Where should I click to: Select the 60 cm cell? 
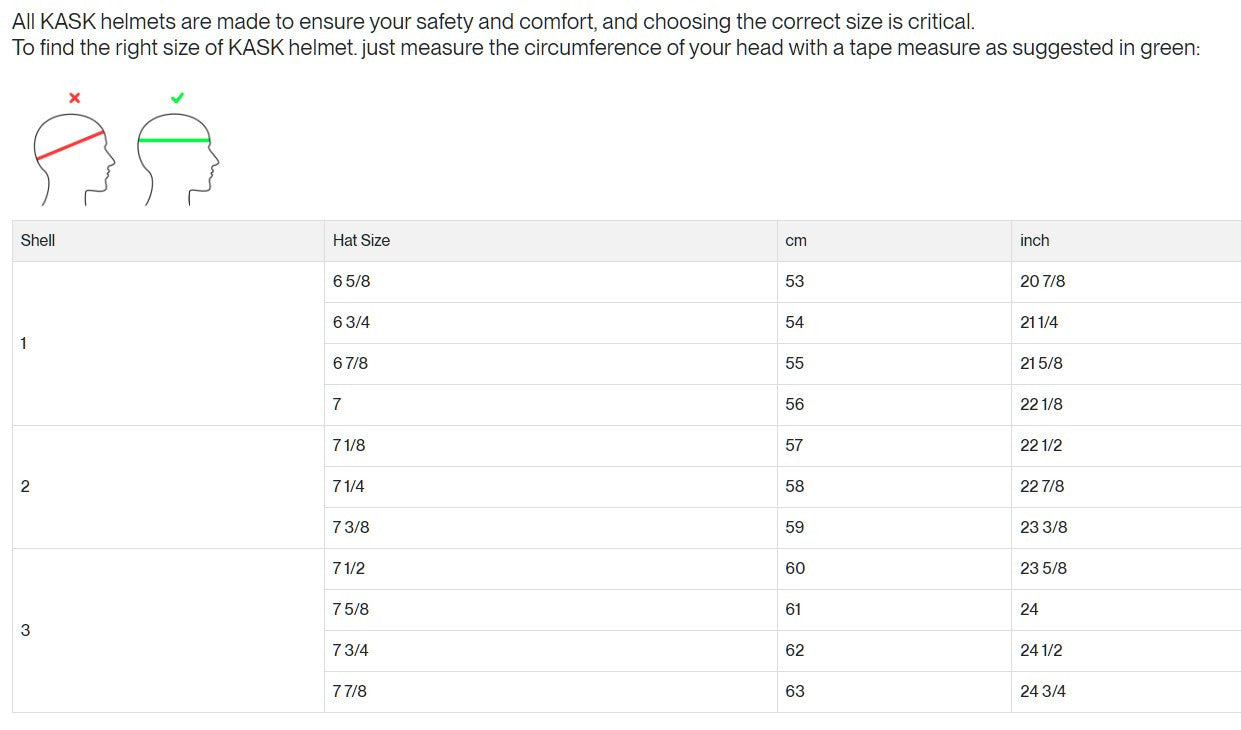tap(795, 569)
